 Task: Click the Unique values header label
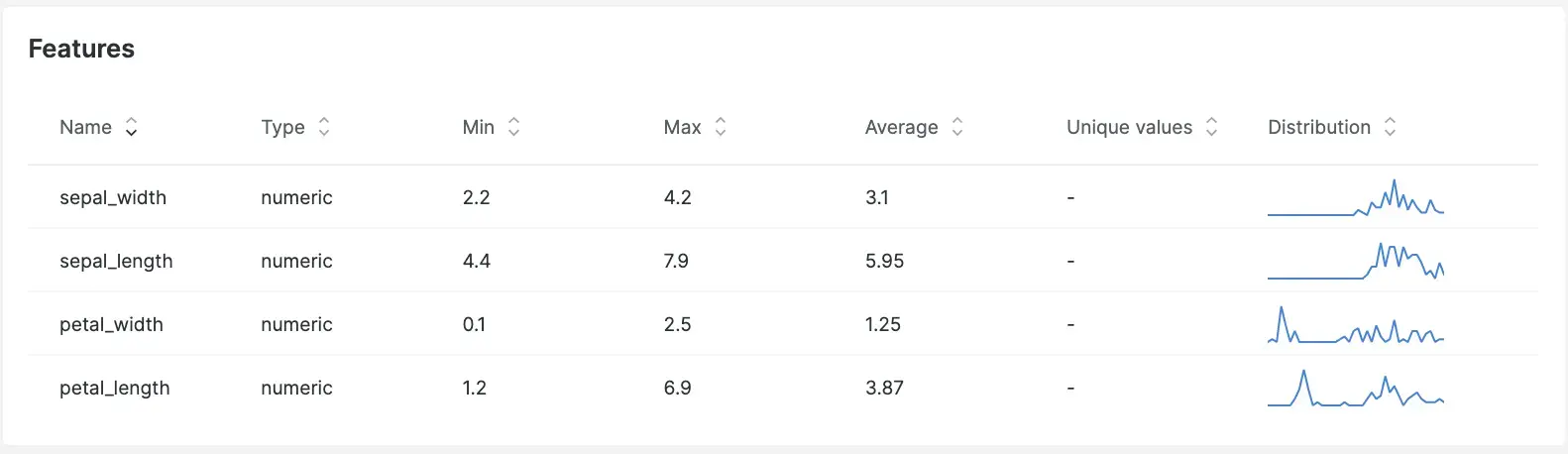point(1129,127)
